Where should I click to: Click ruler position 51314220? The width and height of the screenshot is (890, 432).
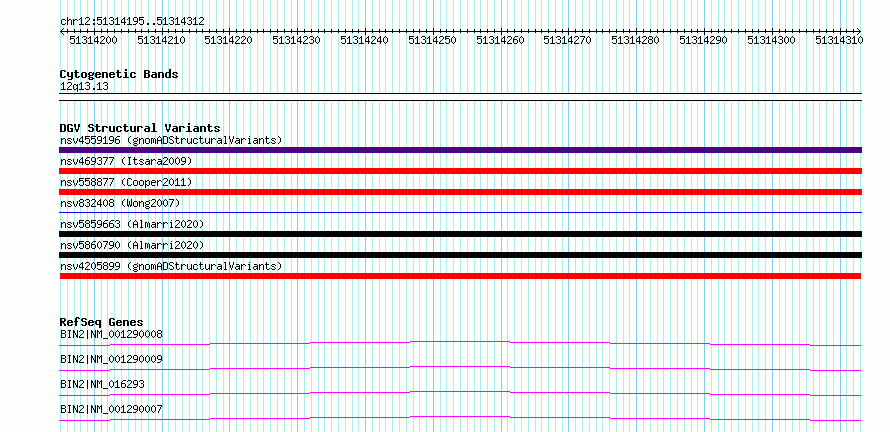tap(229, 40)
